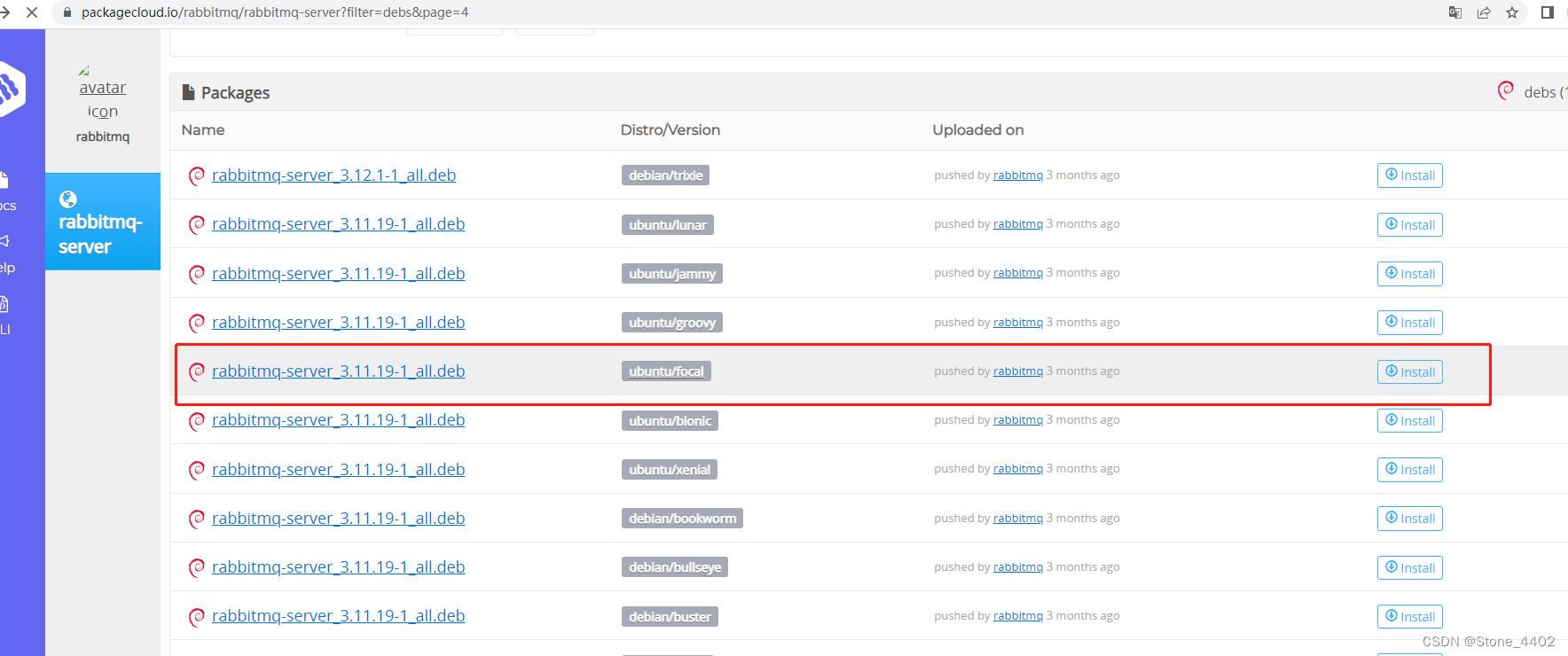Click Install for the ubuntu/bionic package
The width and height of the screenshot is (1568, 656).
[x=1409, y=420]
